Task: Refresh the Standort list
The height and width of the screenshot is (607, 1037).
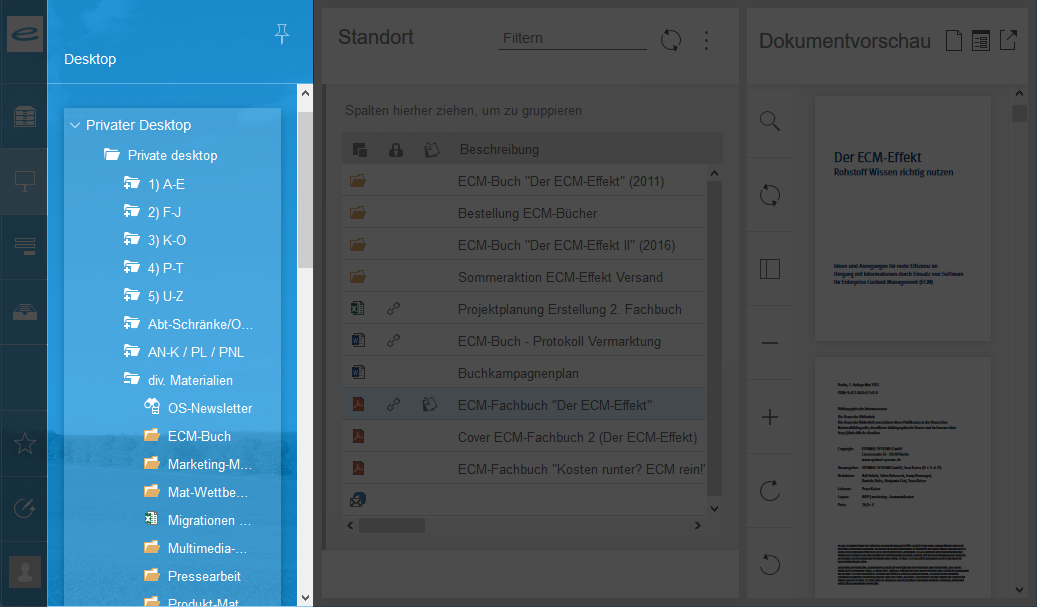Action: click(x=671, y=40)
